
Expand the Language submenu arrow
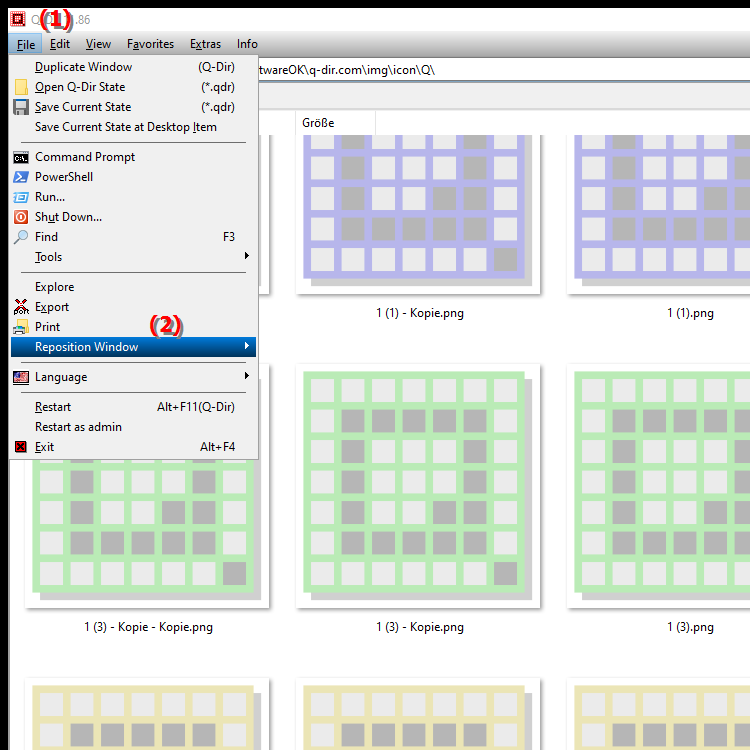[247, 376]
